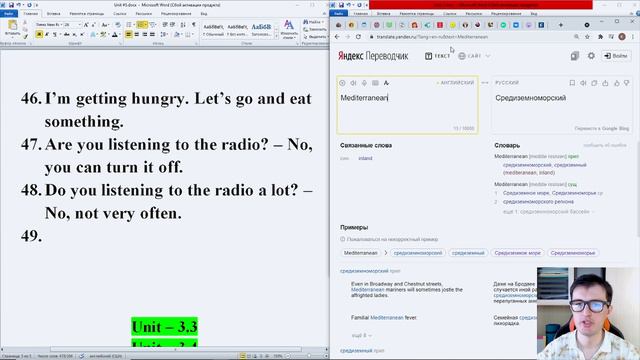Open the on-screen keyboard icon
The width and height of the screenshot is (640, 360).
click(x=376, y=83)
